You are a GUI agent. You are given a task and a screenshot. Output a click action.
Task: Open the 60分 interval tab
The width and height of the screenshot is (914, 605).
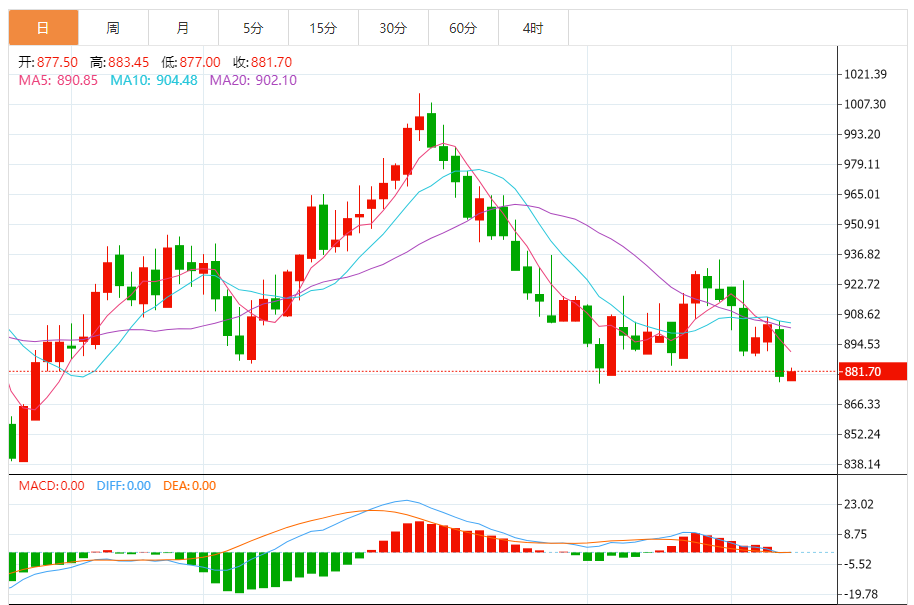click(463, 27)
